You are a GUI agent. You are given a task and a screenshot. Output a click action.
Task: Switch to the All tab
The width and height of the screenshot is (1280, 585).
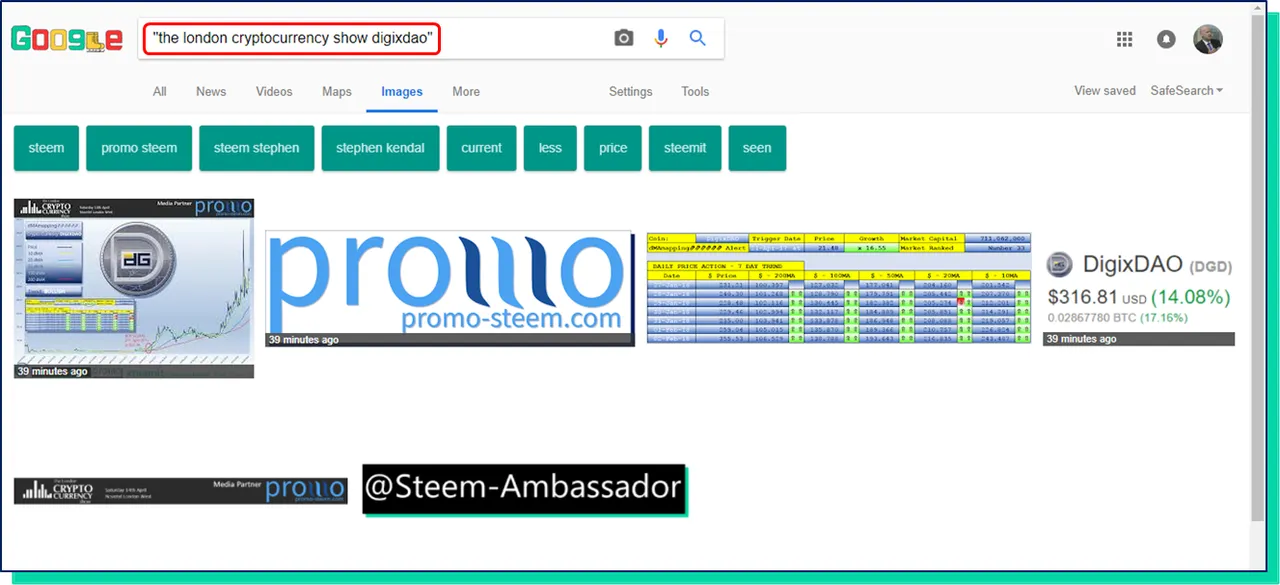coord(159,91)
